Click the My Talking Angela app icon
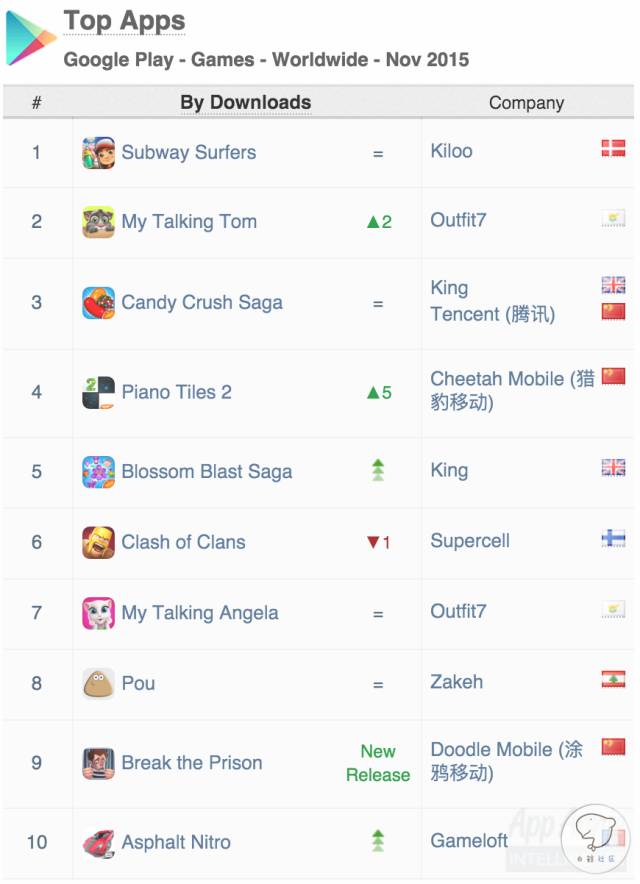The height and width of the screenshot is (884, 640). [x=98, y=613]
